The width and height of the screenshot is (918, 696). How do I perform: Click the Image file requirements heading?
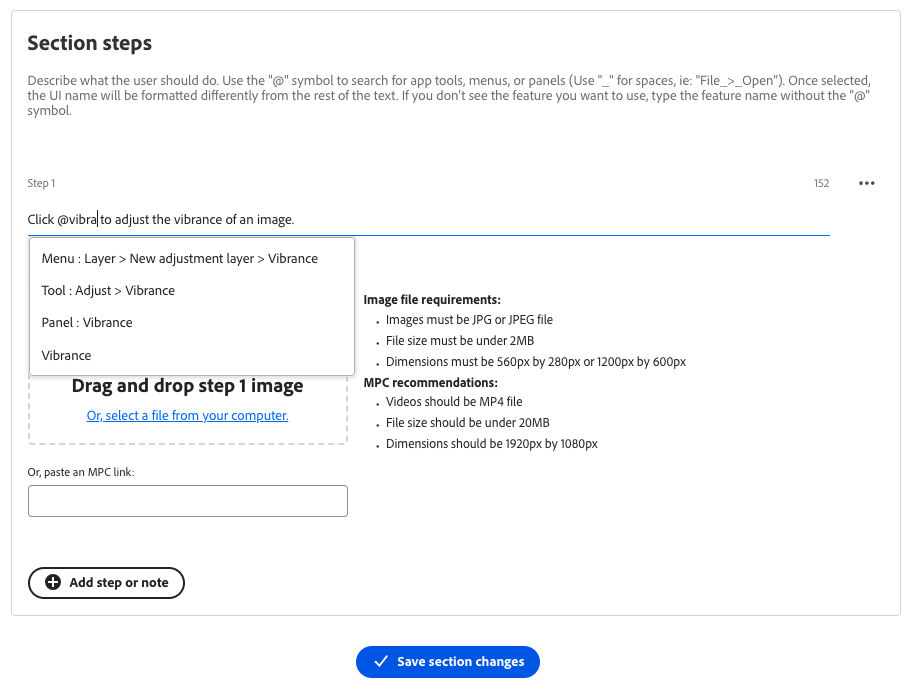[x=431, y=299]
